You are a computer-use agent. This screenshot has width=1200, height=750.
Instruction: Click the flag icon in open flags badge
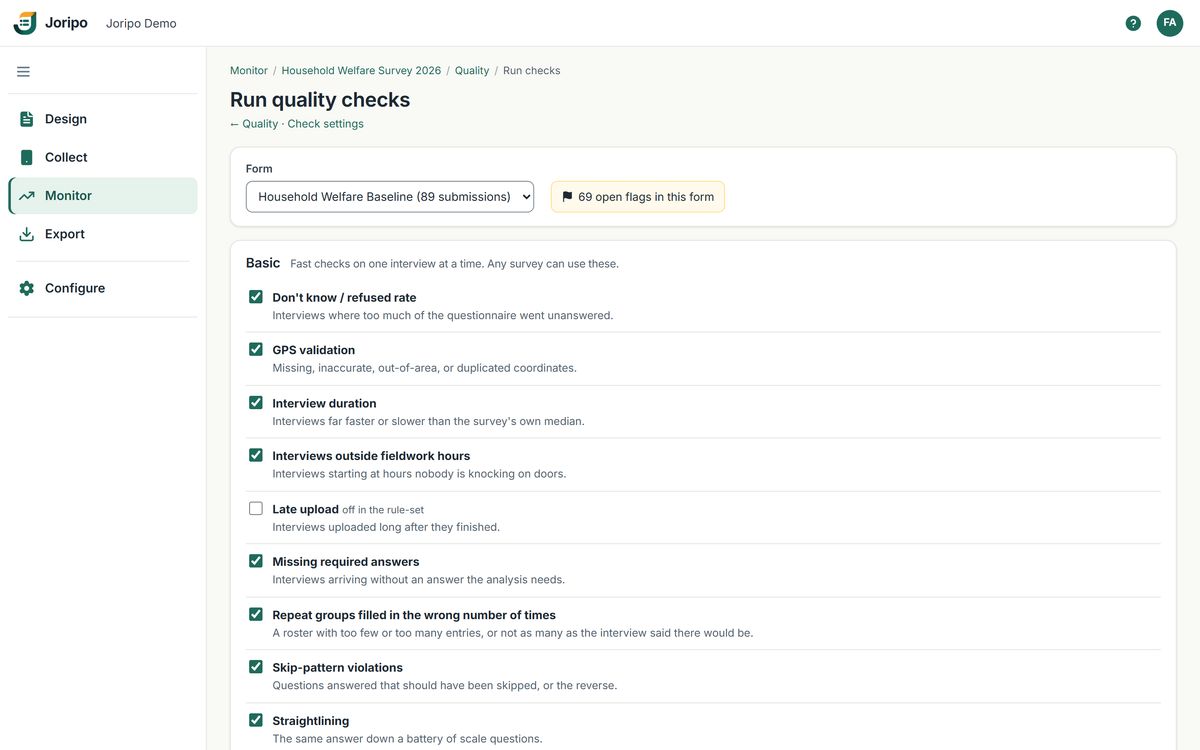(567, 197)
